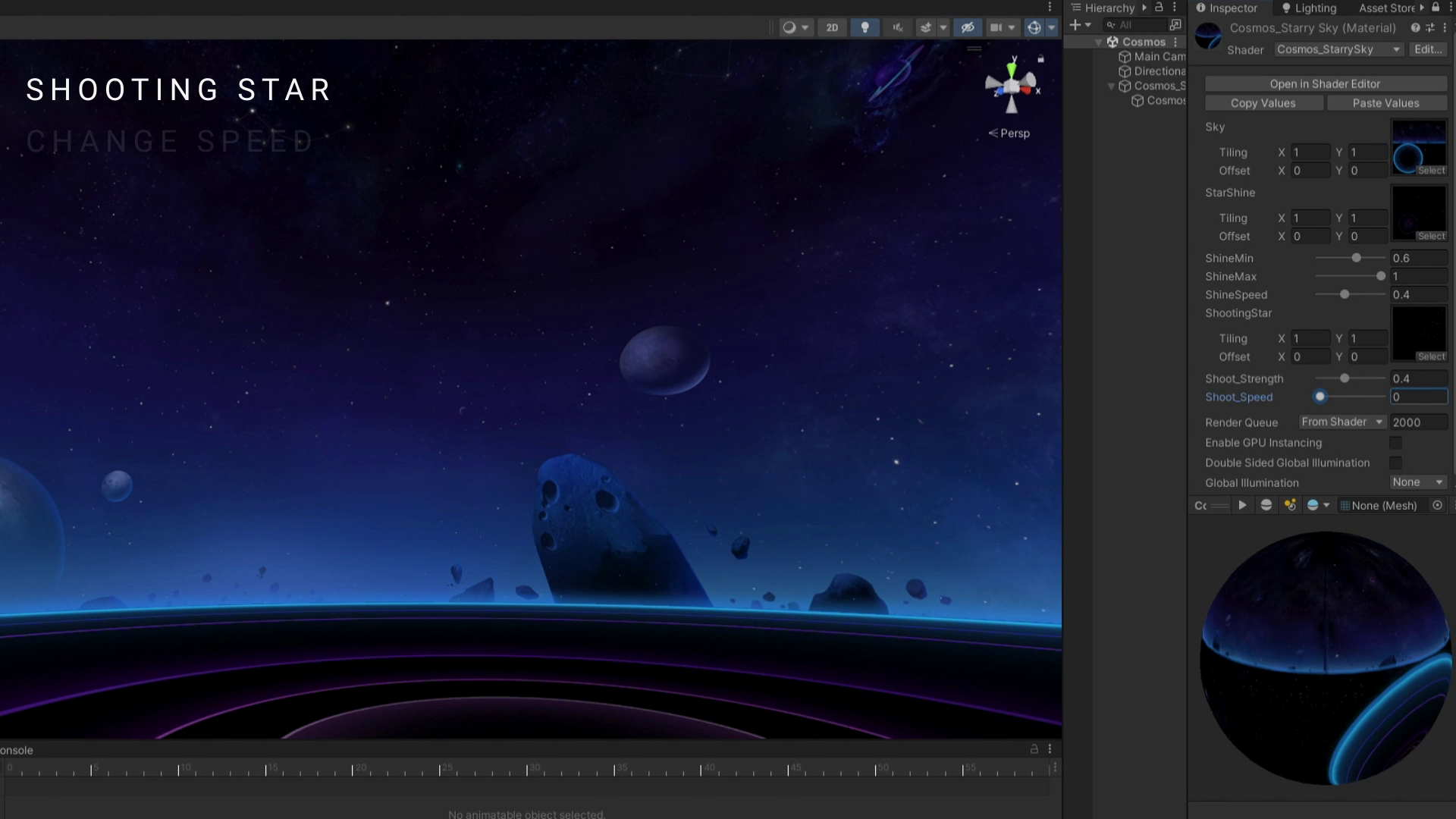Open the Shader Cosmos_StarrySky dropdown
1456x819 pixels.
pos(1338,49)
